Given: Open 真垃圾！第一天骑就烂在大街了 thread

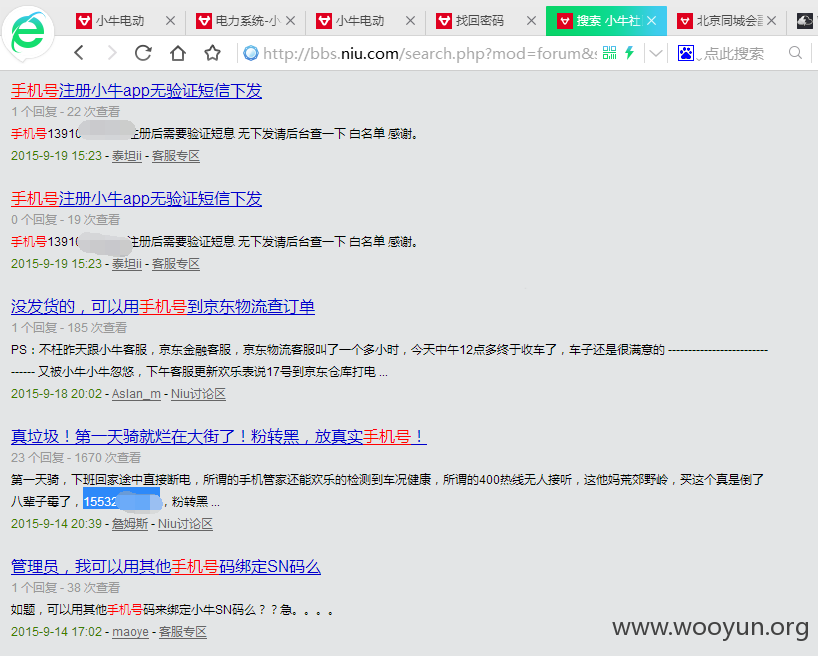Looking at the screenshot, I should click(219, 437).
